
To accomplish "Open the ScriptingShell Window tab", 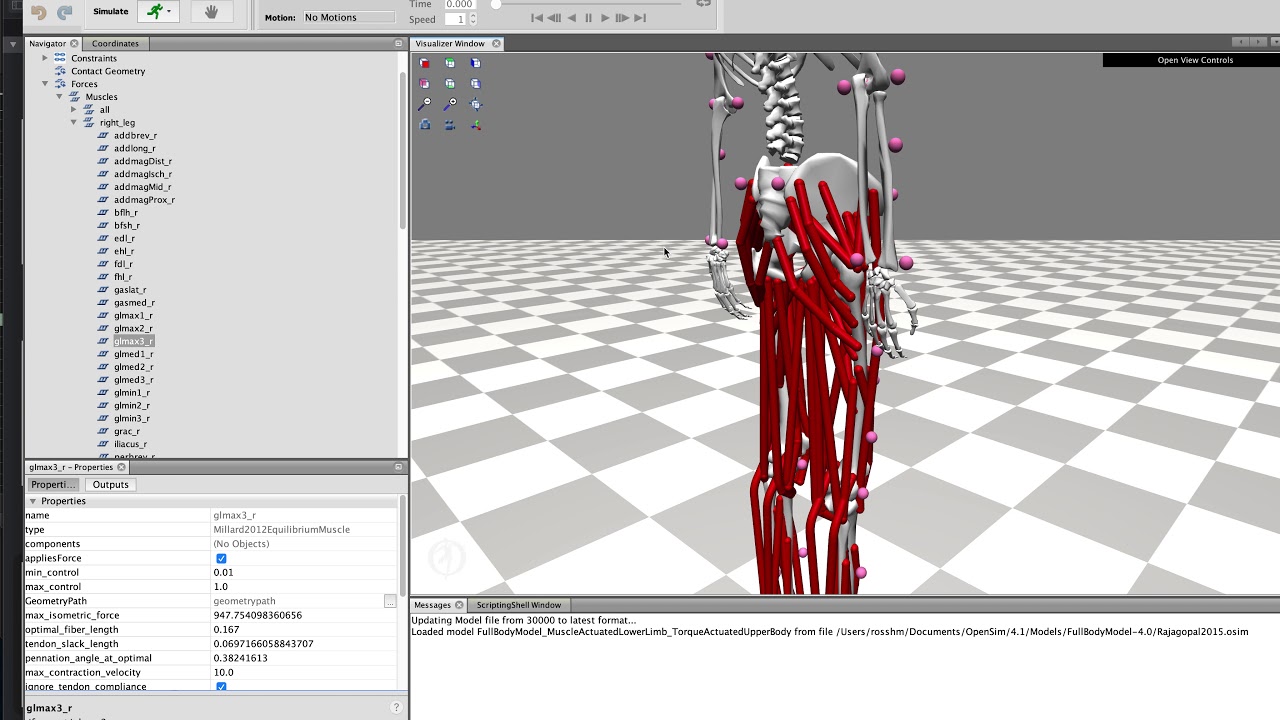I will (x=518, y=605).
